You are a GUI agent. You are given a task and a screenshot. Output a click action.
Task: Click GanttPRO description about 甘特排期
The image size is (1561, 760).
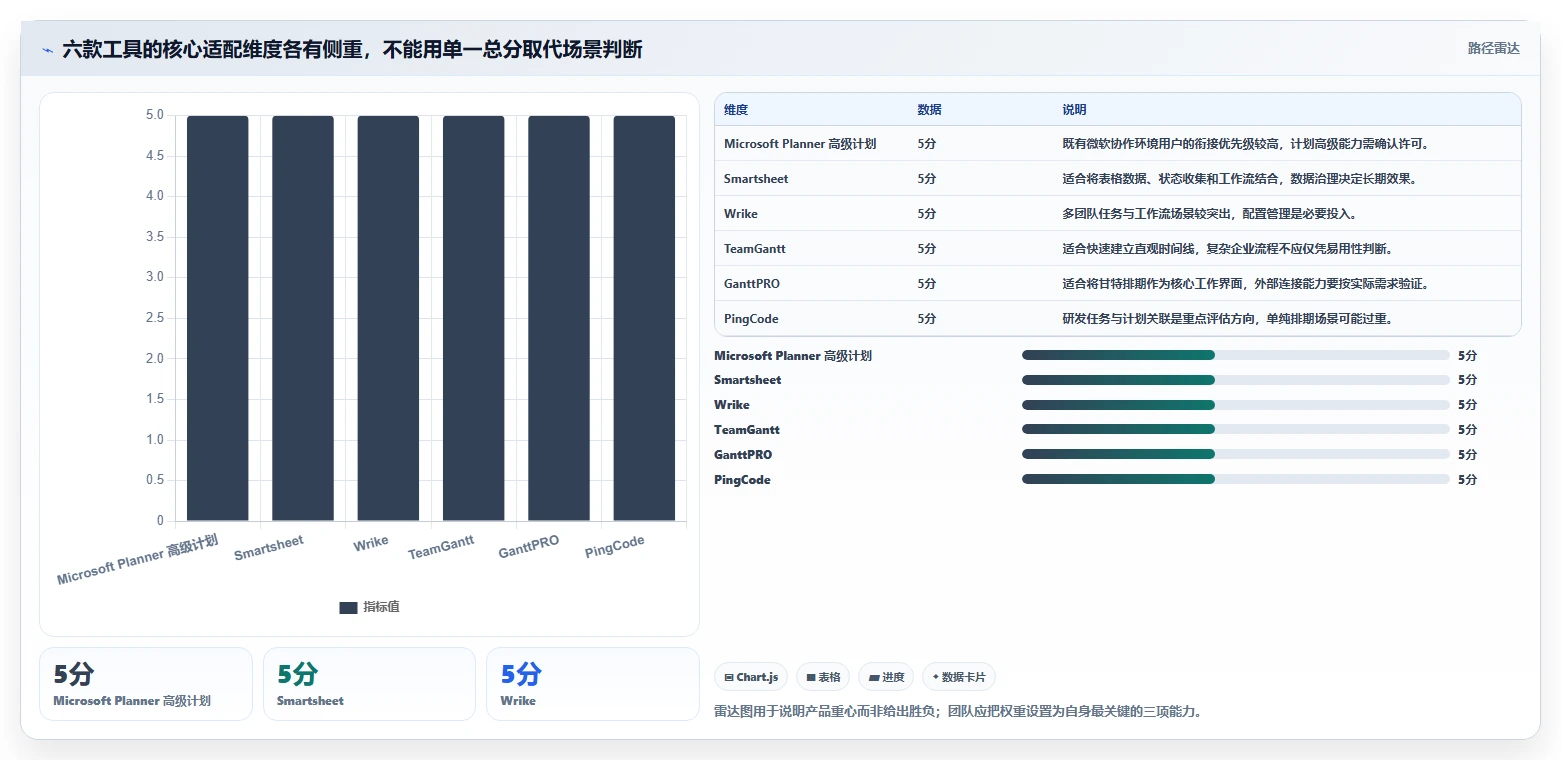1246,284
